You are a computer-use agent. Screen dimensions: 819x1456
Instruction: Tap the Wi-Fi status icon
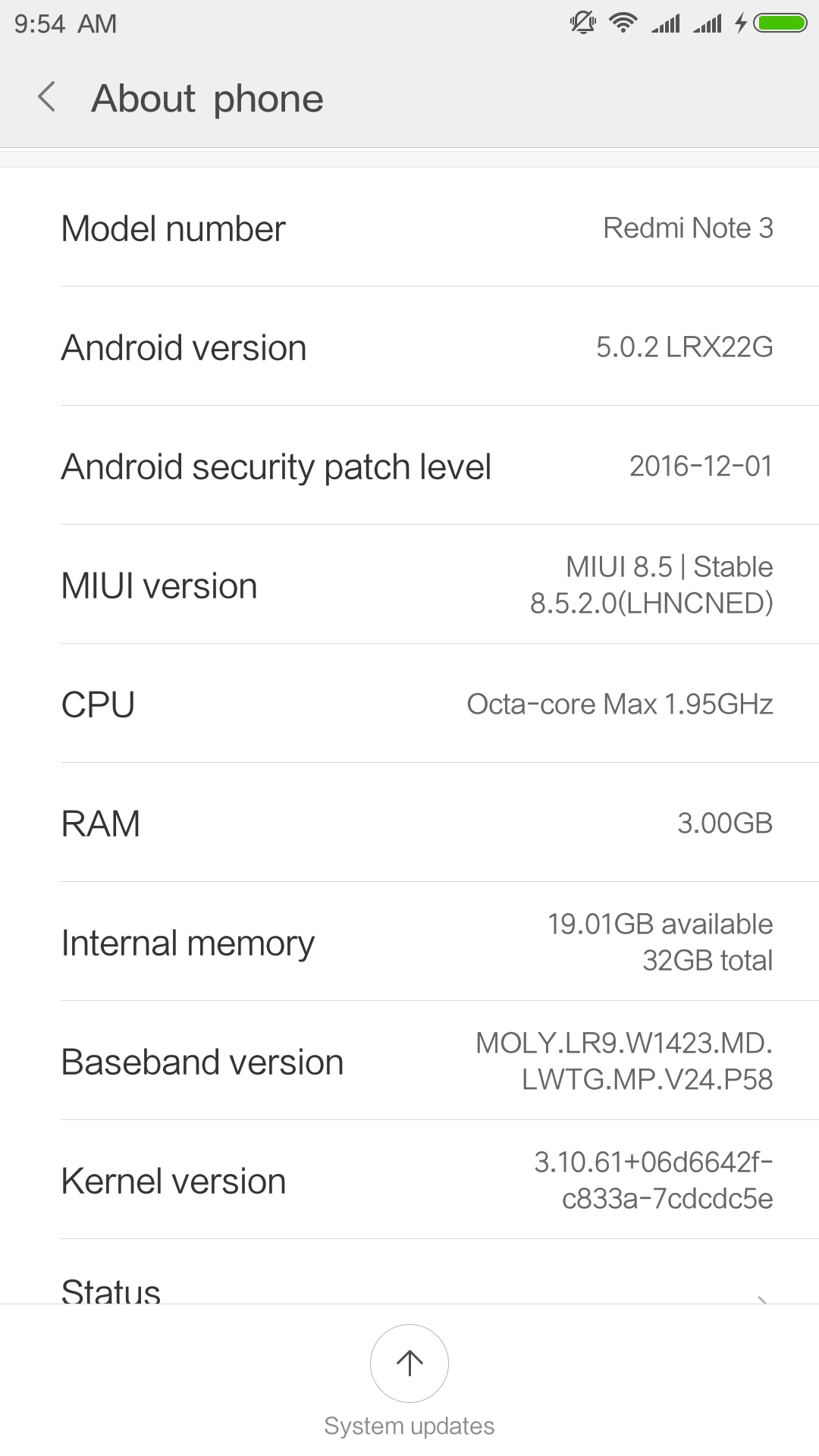pos(623,24)
